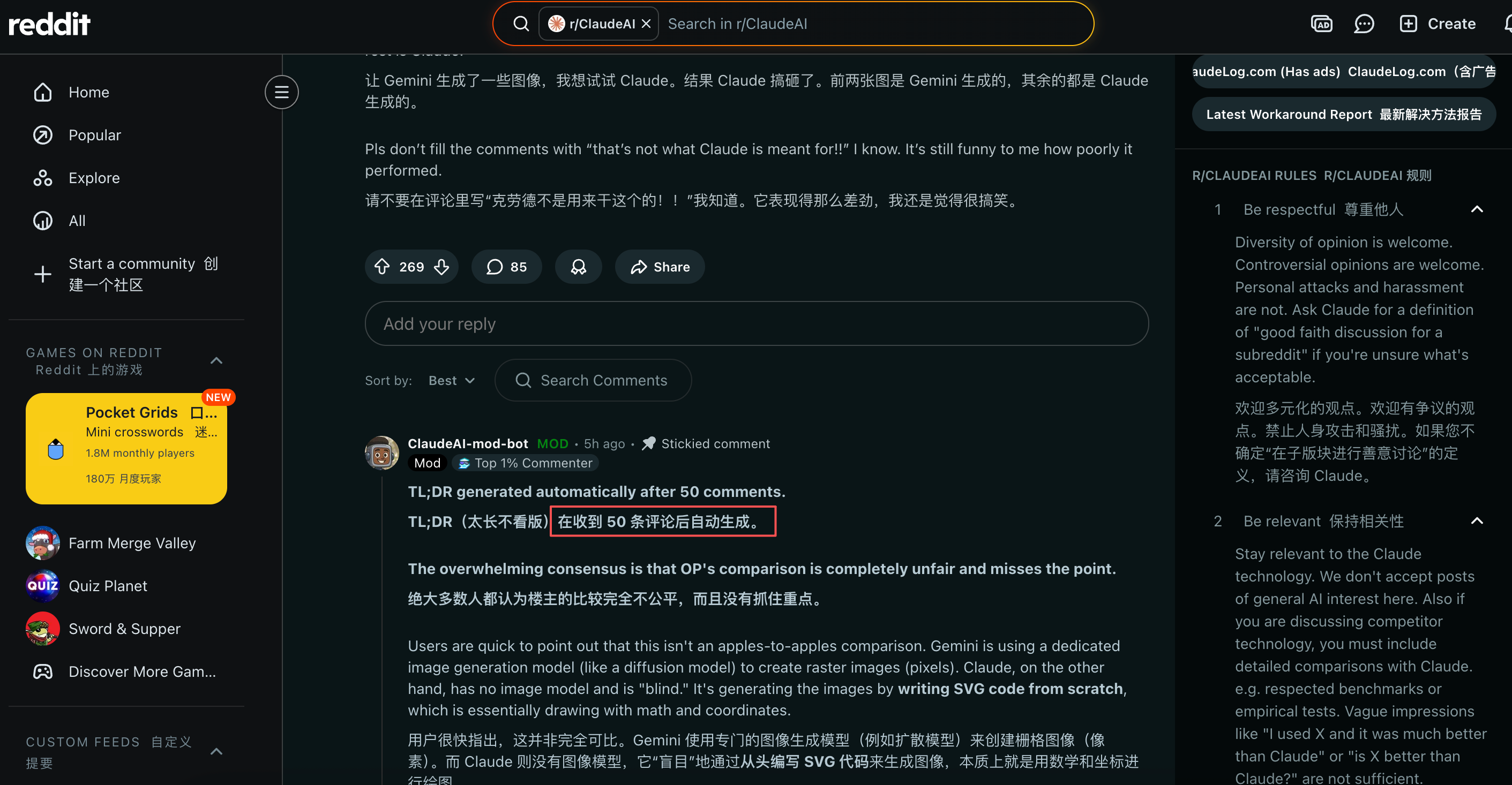Collapse the Games on Reddit section
This screenshot has height=785, width=1512.
click(x=216, y=361)
